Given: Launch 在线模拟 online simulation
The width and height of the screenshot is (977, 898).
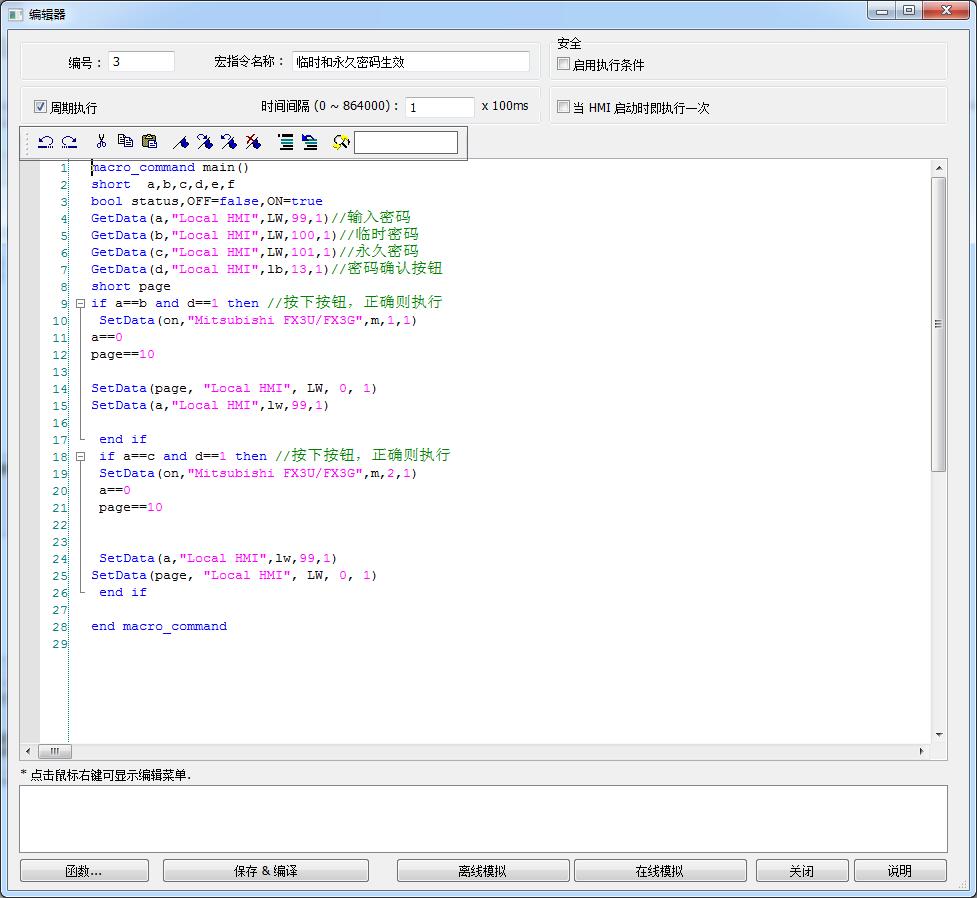Looking at the screenshot, I should click(660, 871).
